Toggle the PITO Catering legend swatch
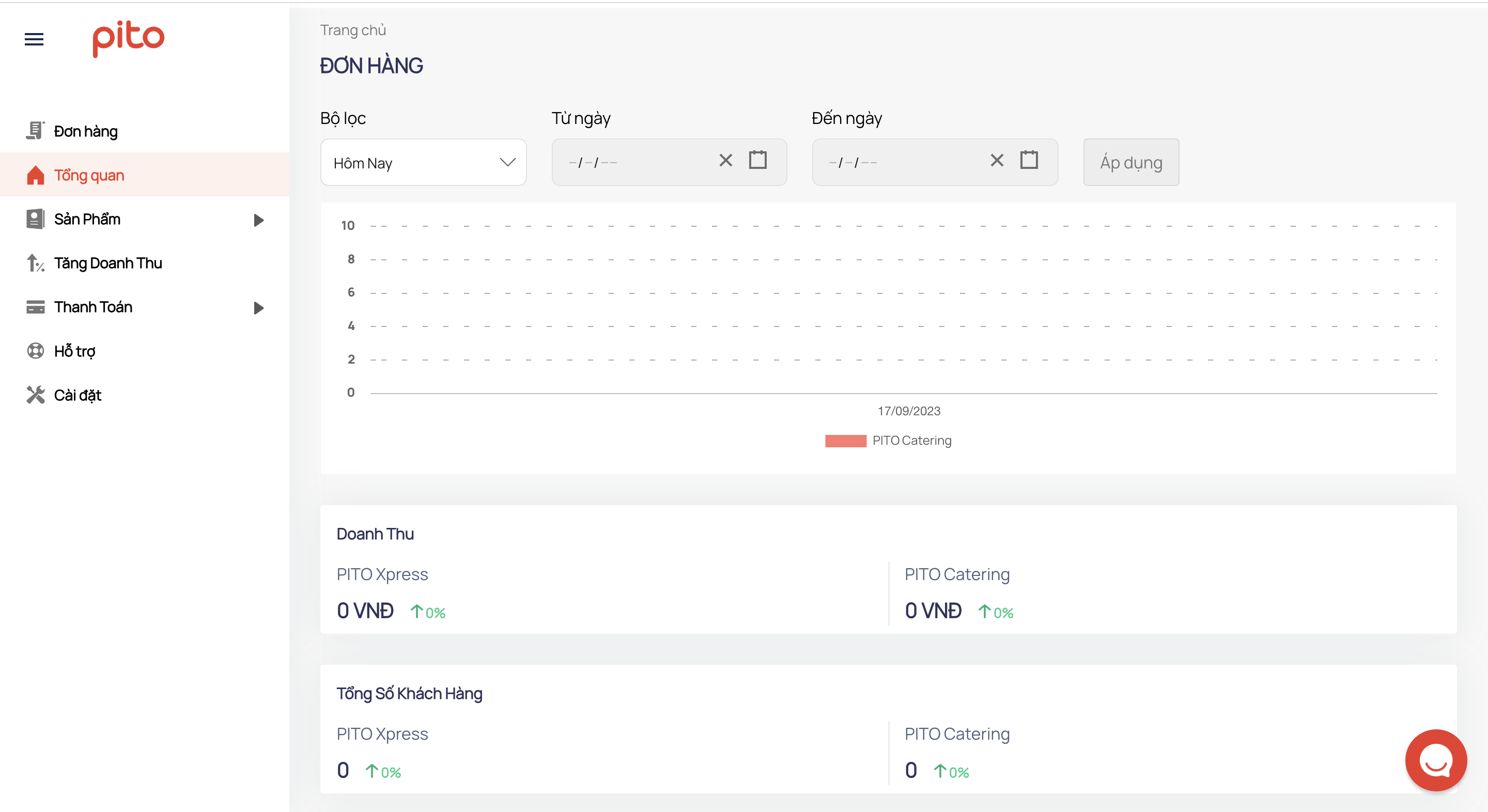 click(846, 441)
